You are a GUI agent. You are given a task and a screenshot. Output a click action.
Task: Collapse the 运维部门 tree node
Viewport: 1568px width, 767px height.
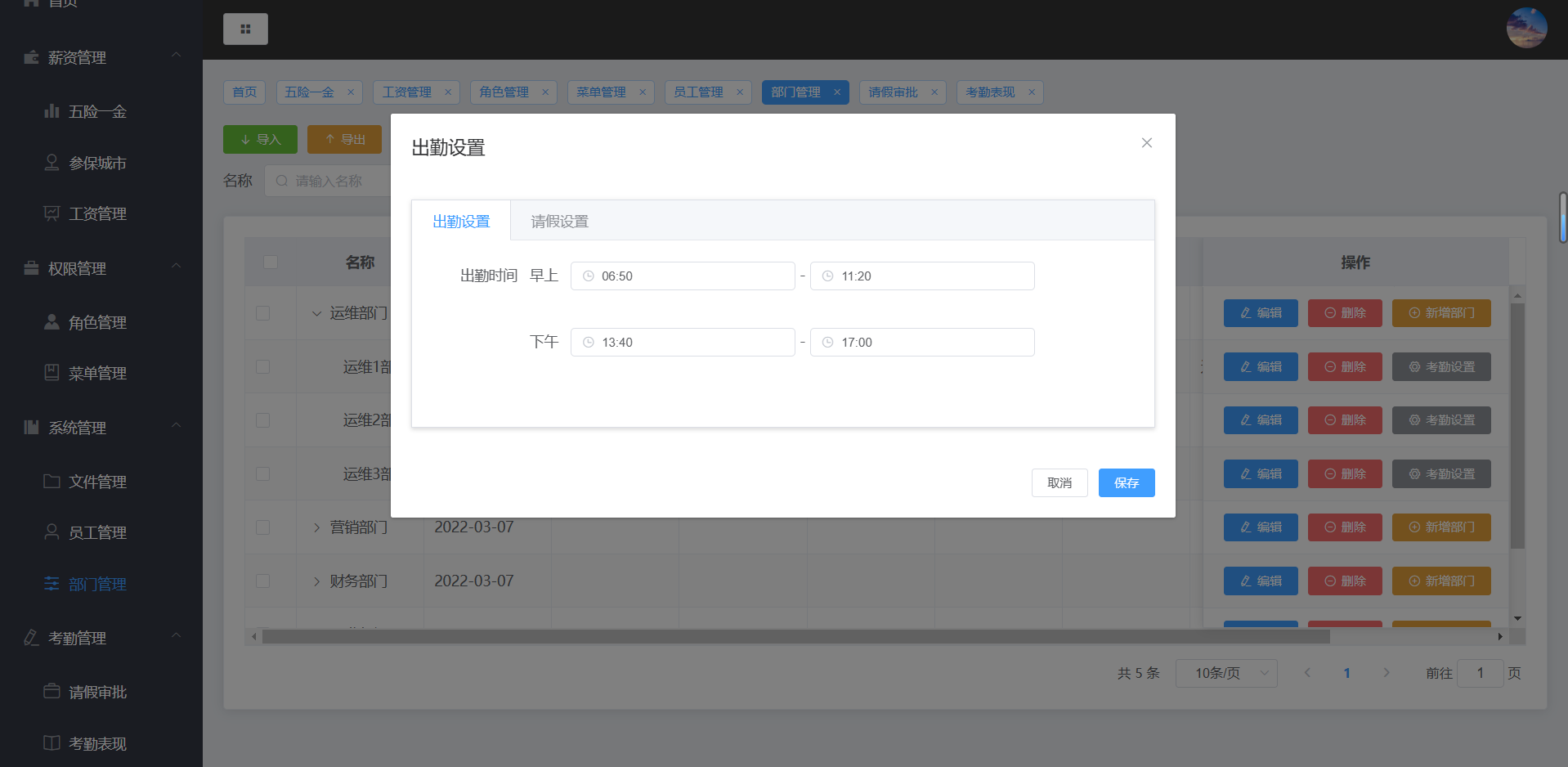pos(317,313)
